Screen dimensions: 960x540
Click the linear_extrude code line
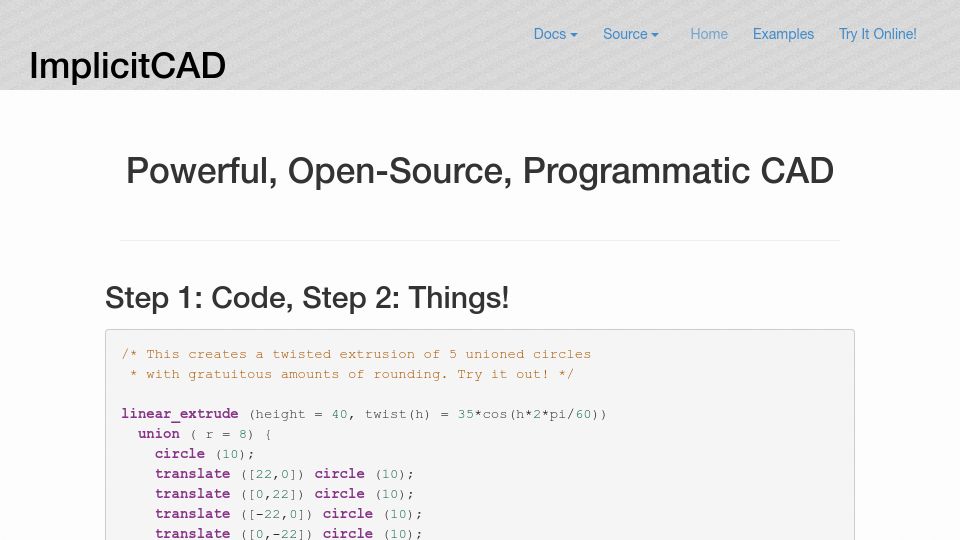pyautogui.click(x=364, y=414)
